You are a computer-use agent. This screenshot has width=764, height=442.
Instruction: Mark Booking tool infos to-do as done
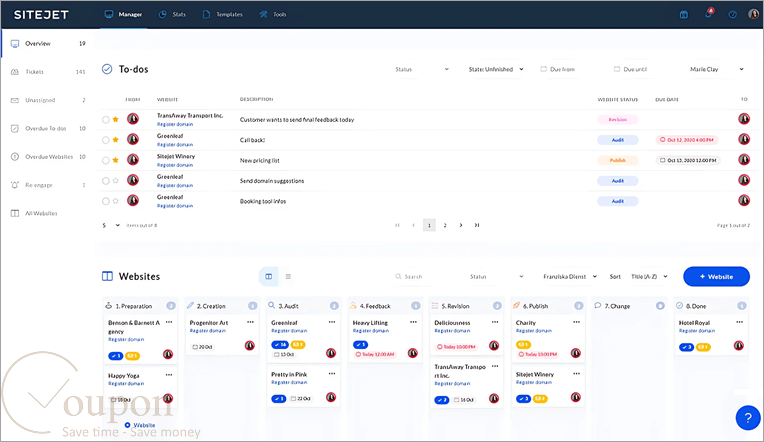coord(106,201)
